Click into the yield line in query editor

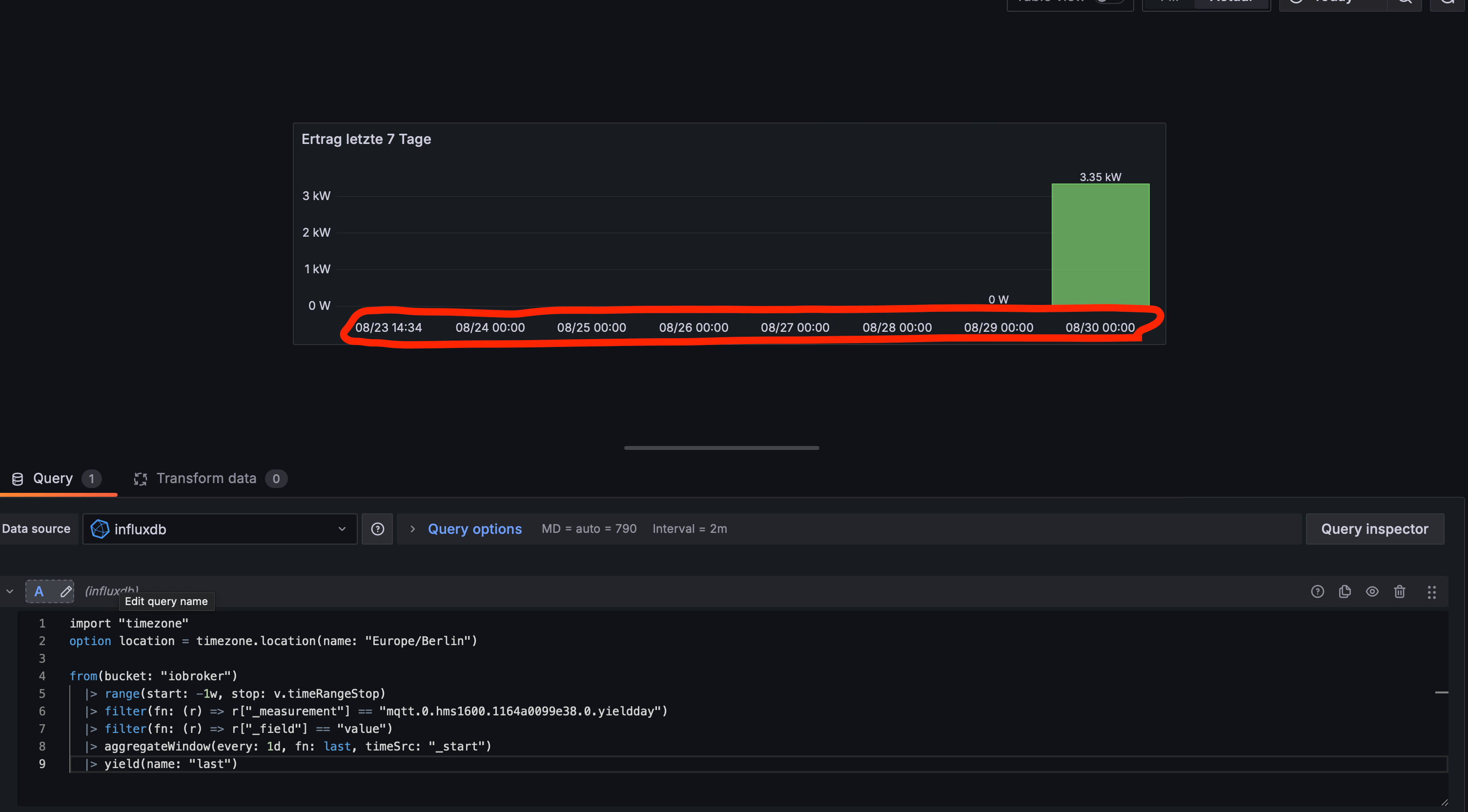pos(171,764)
